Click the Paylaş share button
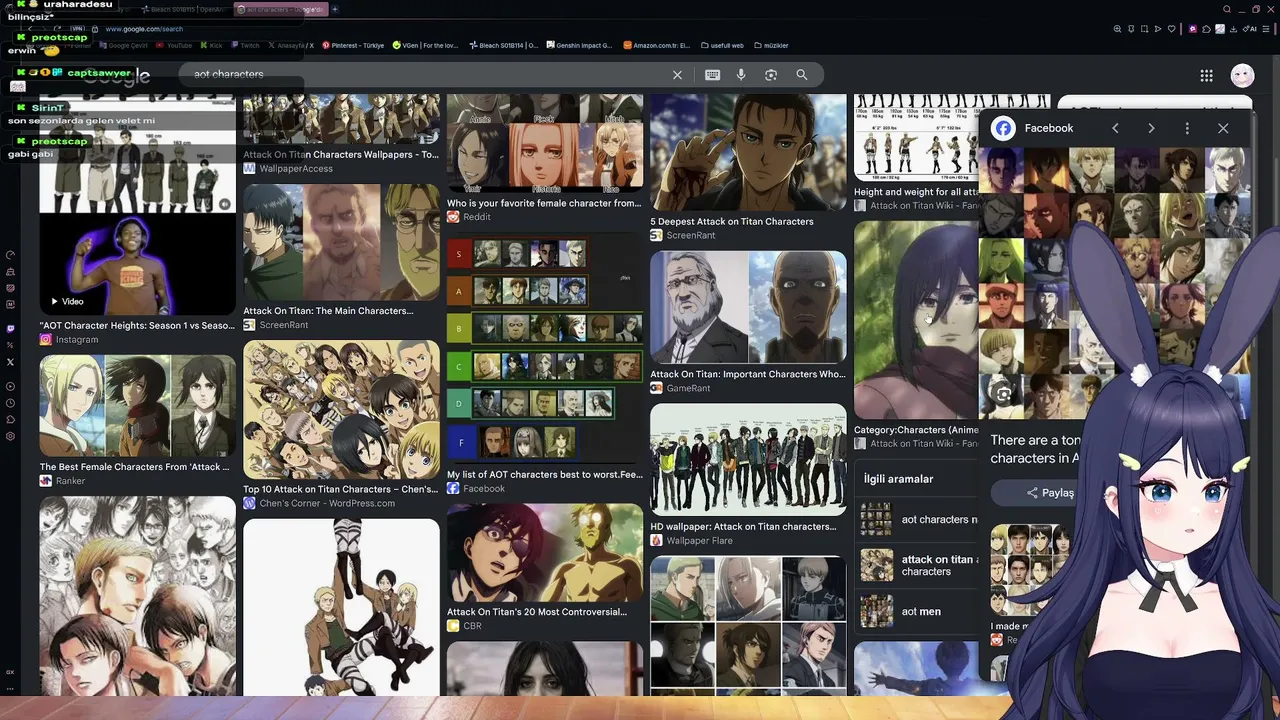The width and height of the screenshot is (1280, 720). click(x=1049, y=492)
